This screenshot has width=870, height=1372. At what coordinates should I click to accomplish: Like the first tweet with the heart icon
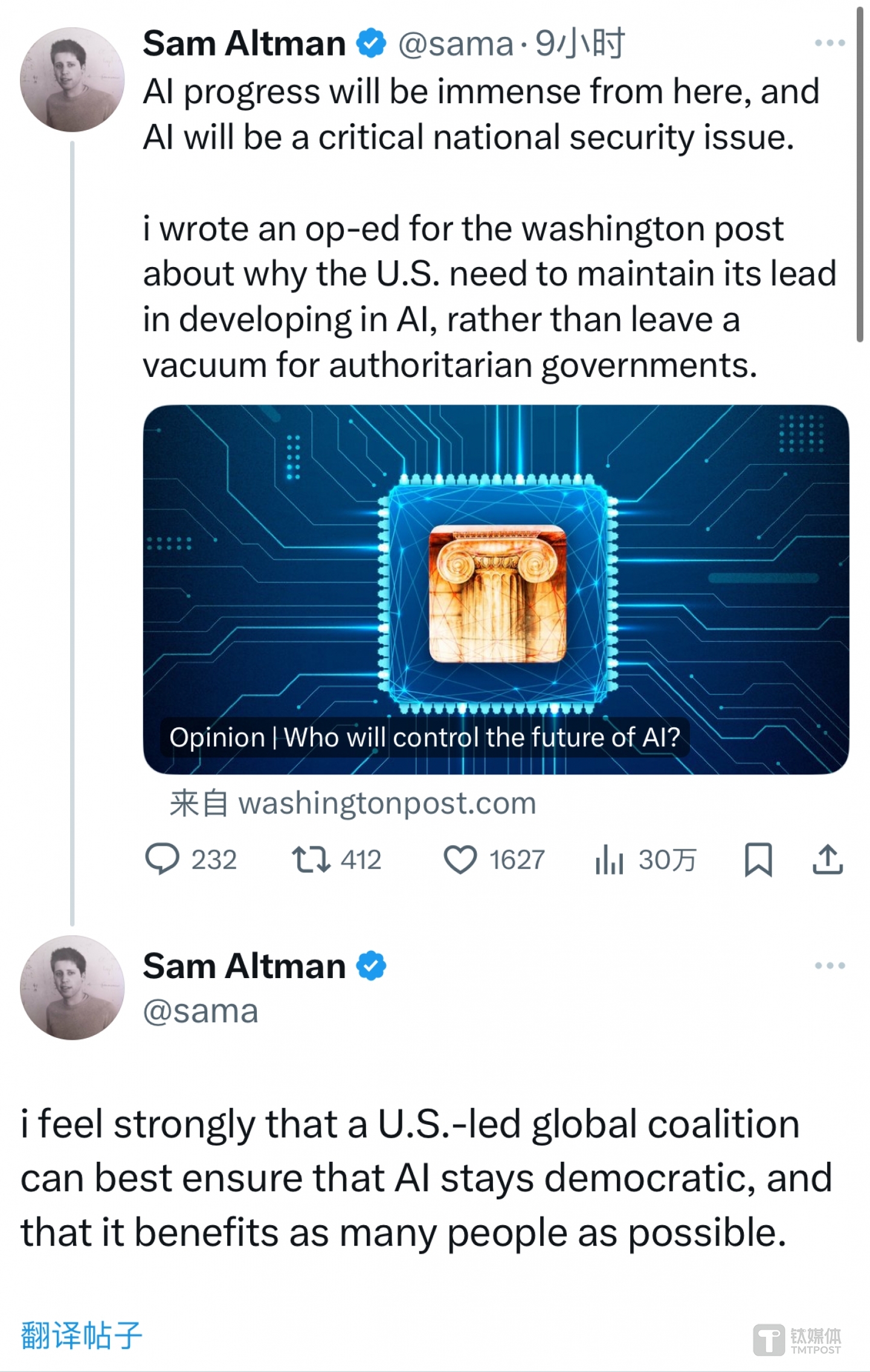(460, 859)
